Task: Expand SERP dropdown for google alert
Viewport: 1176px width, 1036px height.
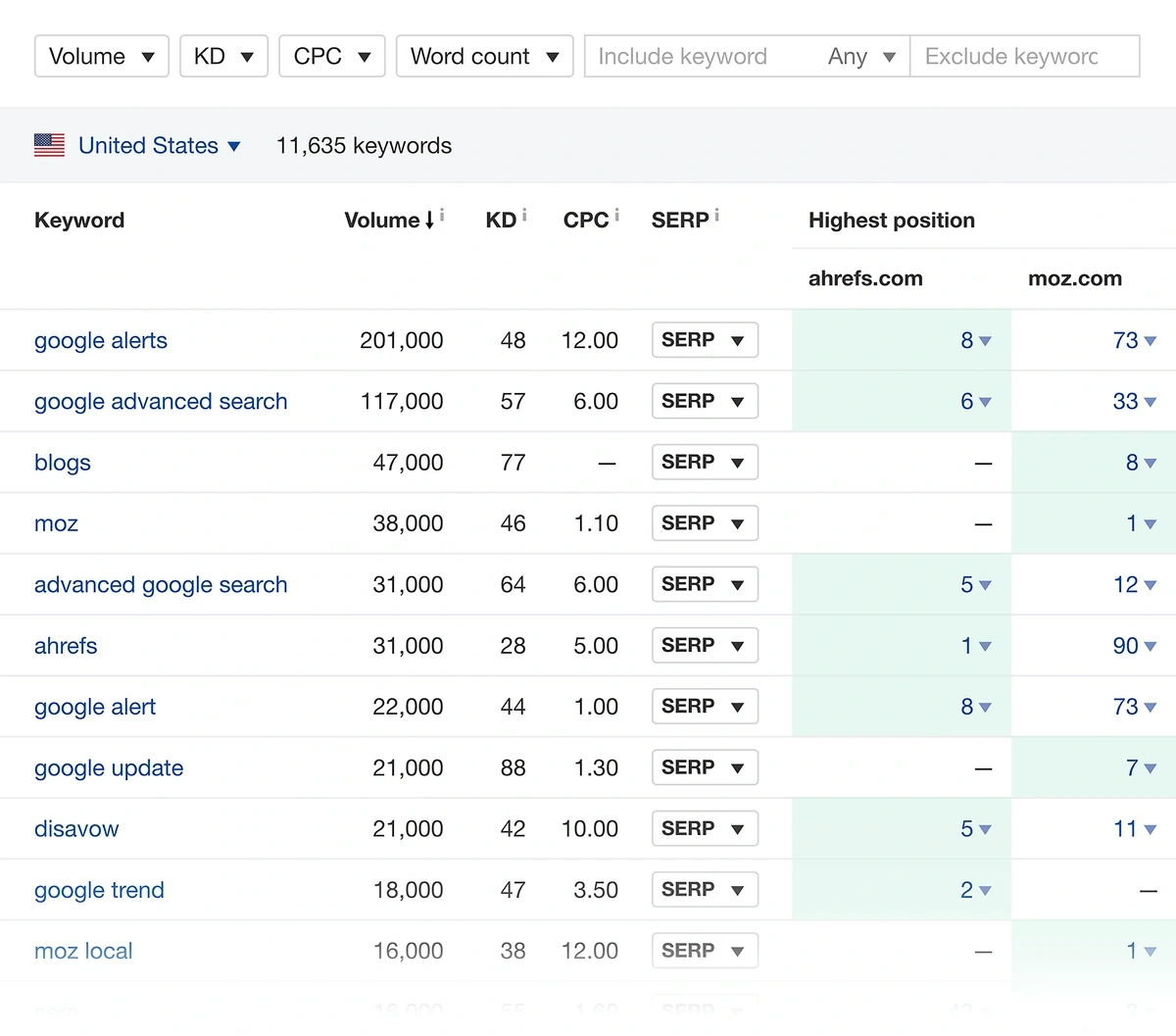Action: (705, 706)
